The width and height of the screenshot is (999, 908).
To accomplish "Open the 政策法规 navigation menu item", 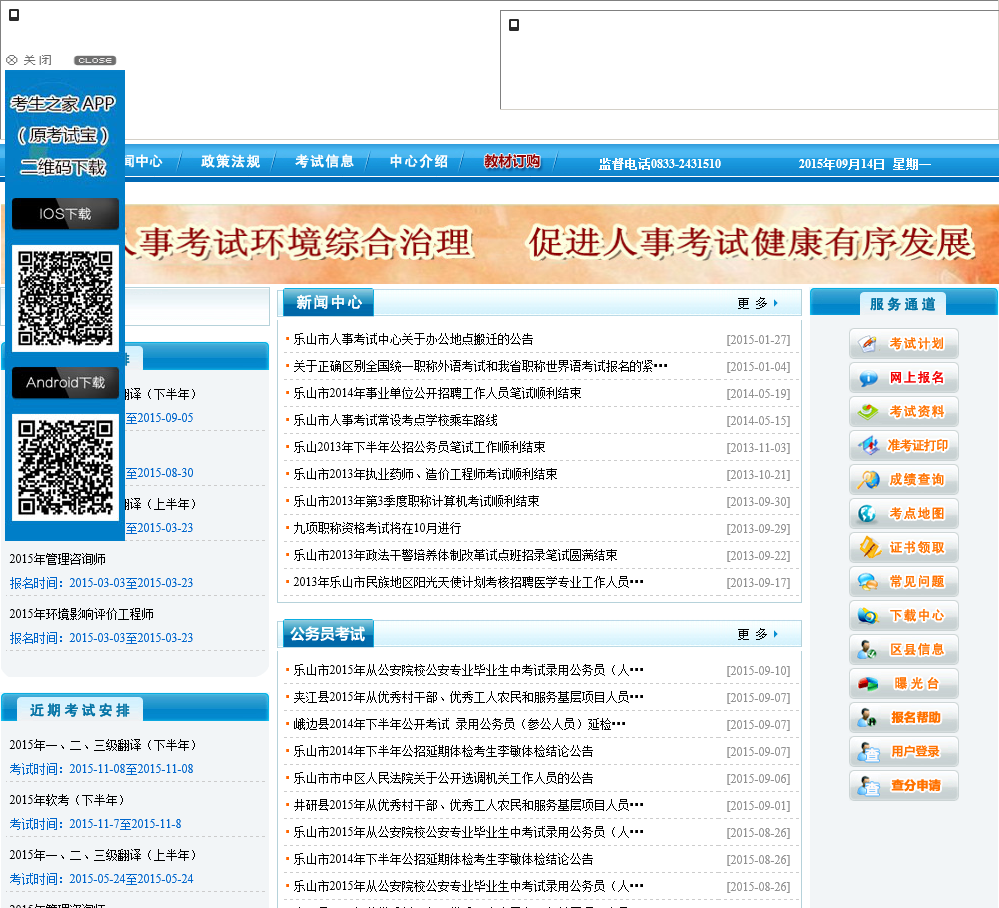I will tap(230, 162).
